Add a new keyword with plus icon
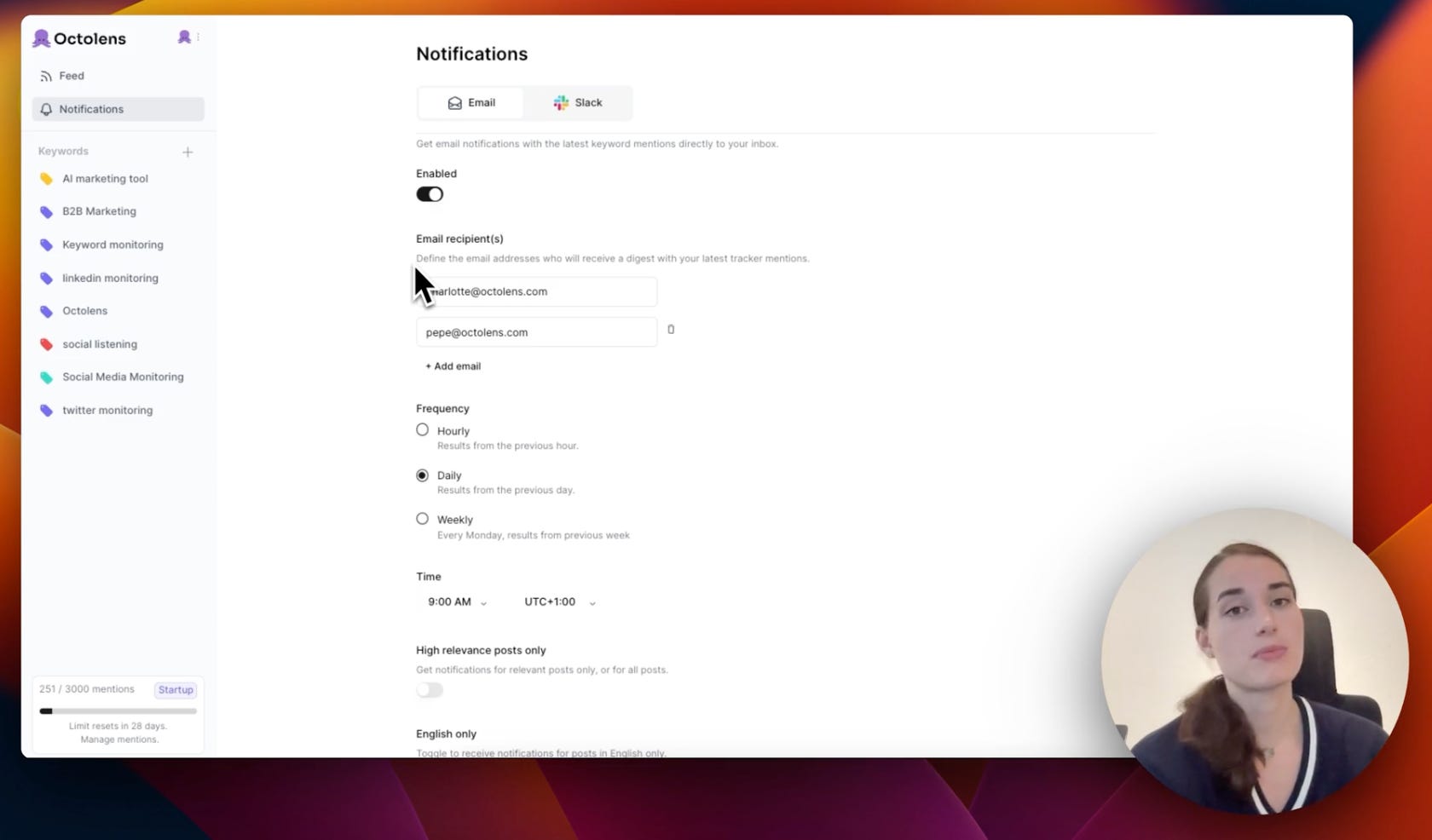The image size is (1432, 840). point(188,152)
